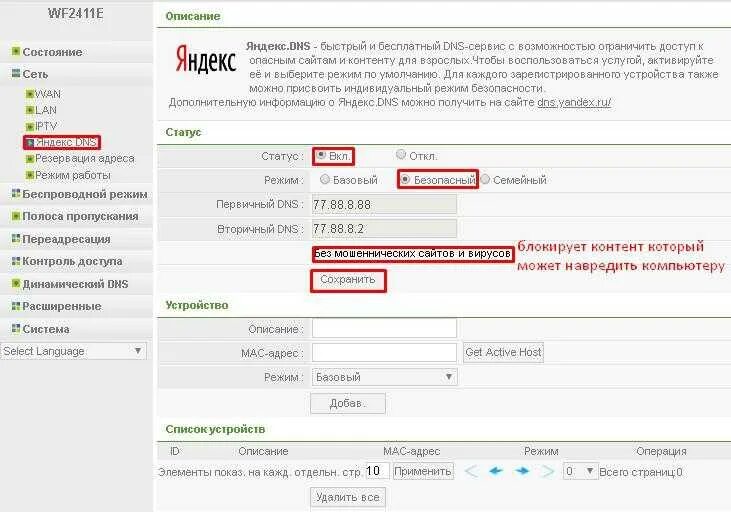Click the Первичный DNS field
The height and width of the screenshot is (512, 731).
pyautogui.click(x=384, y=204)
